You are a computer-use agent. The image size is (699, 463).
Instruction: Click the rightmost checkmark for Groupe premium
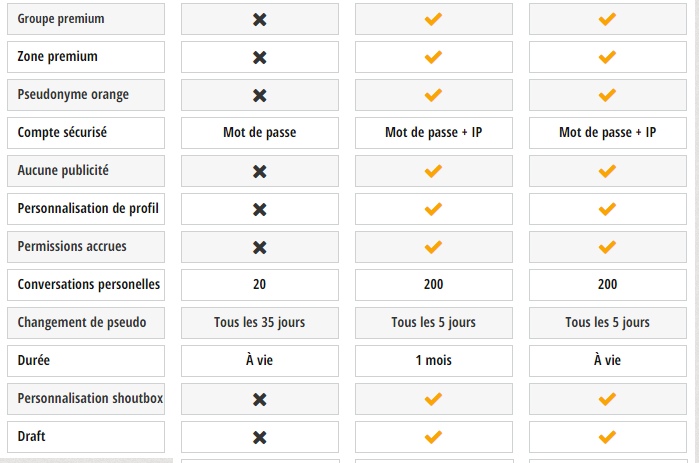607,19
